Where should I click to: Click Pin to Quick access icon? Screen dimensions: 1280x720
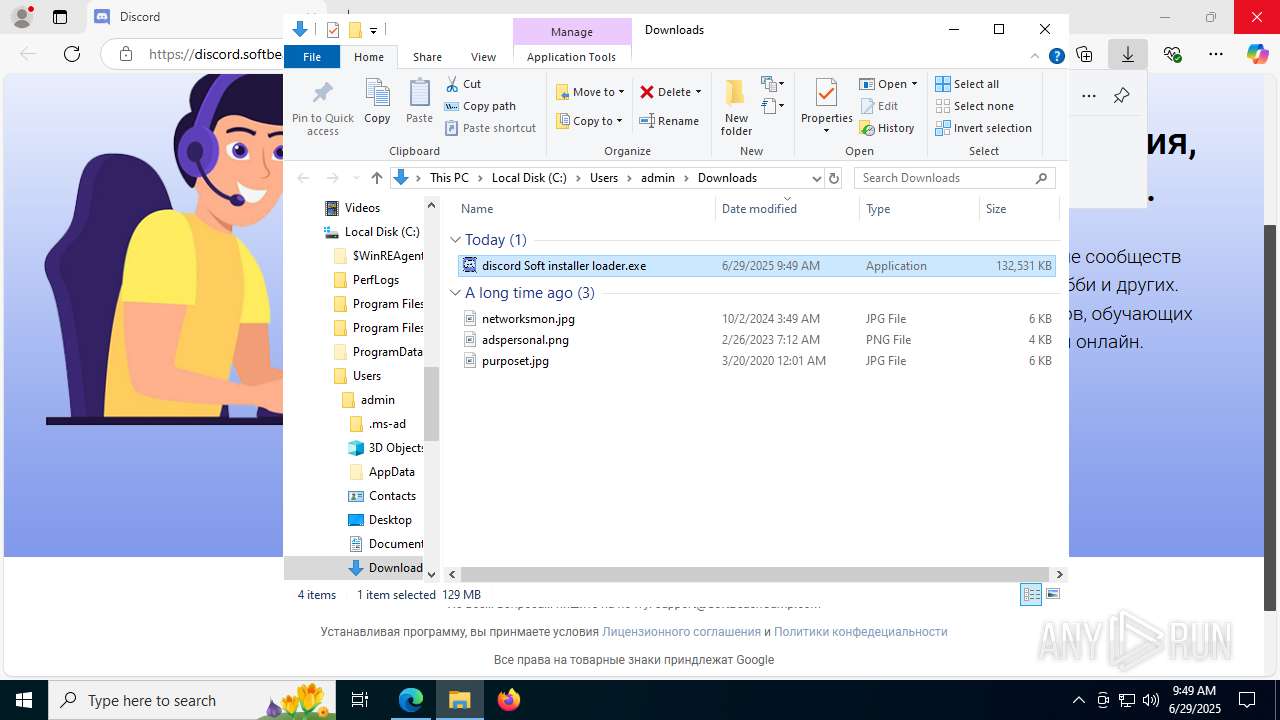tap(322, 108)
